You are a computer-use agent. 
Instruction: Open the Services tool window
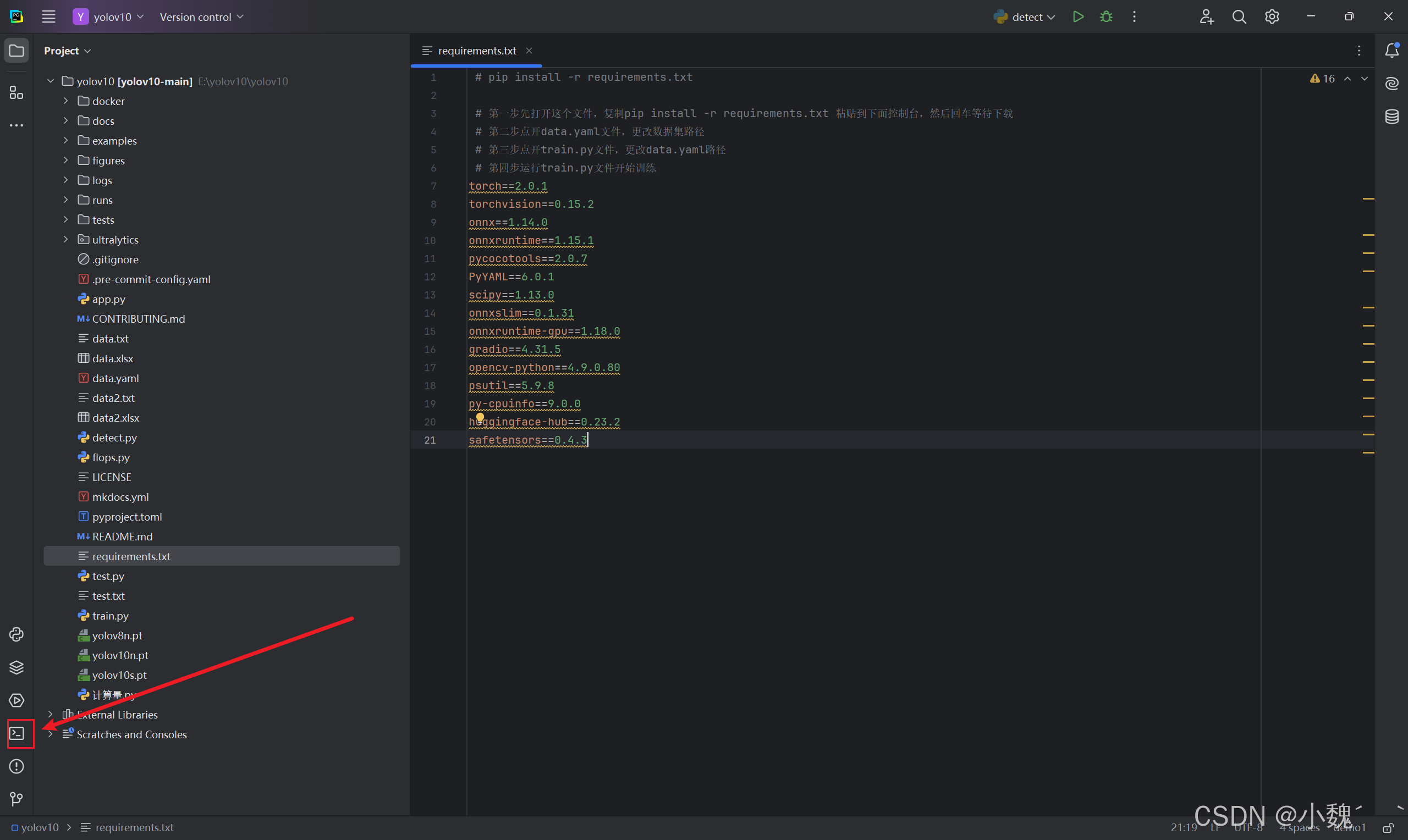pyautogui.click(x=17, y=700)
